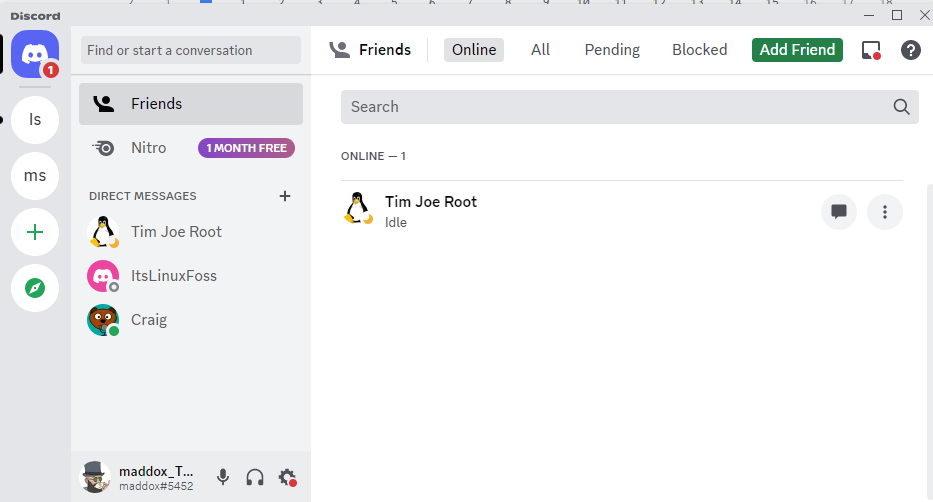Open ItsLinuxFoss direct message
Viewport: 933px width, 502px height.
click(191, 275)
